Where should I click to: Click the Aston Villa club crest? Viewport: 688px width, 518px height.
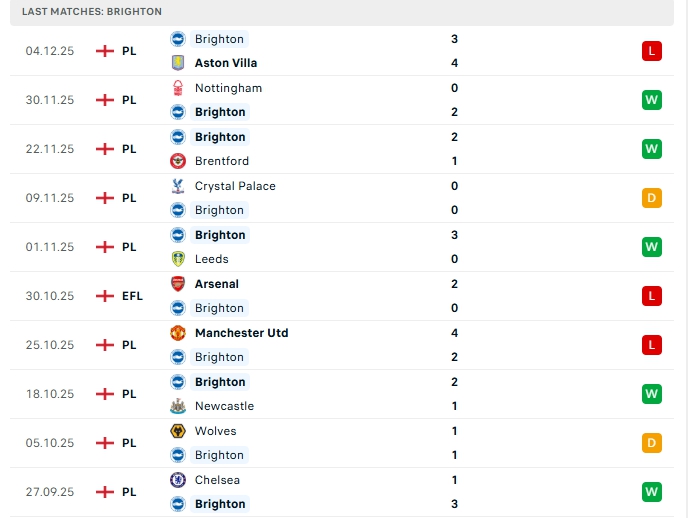(x=178, y=63)
